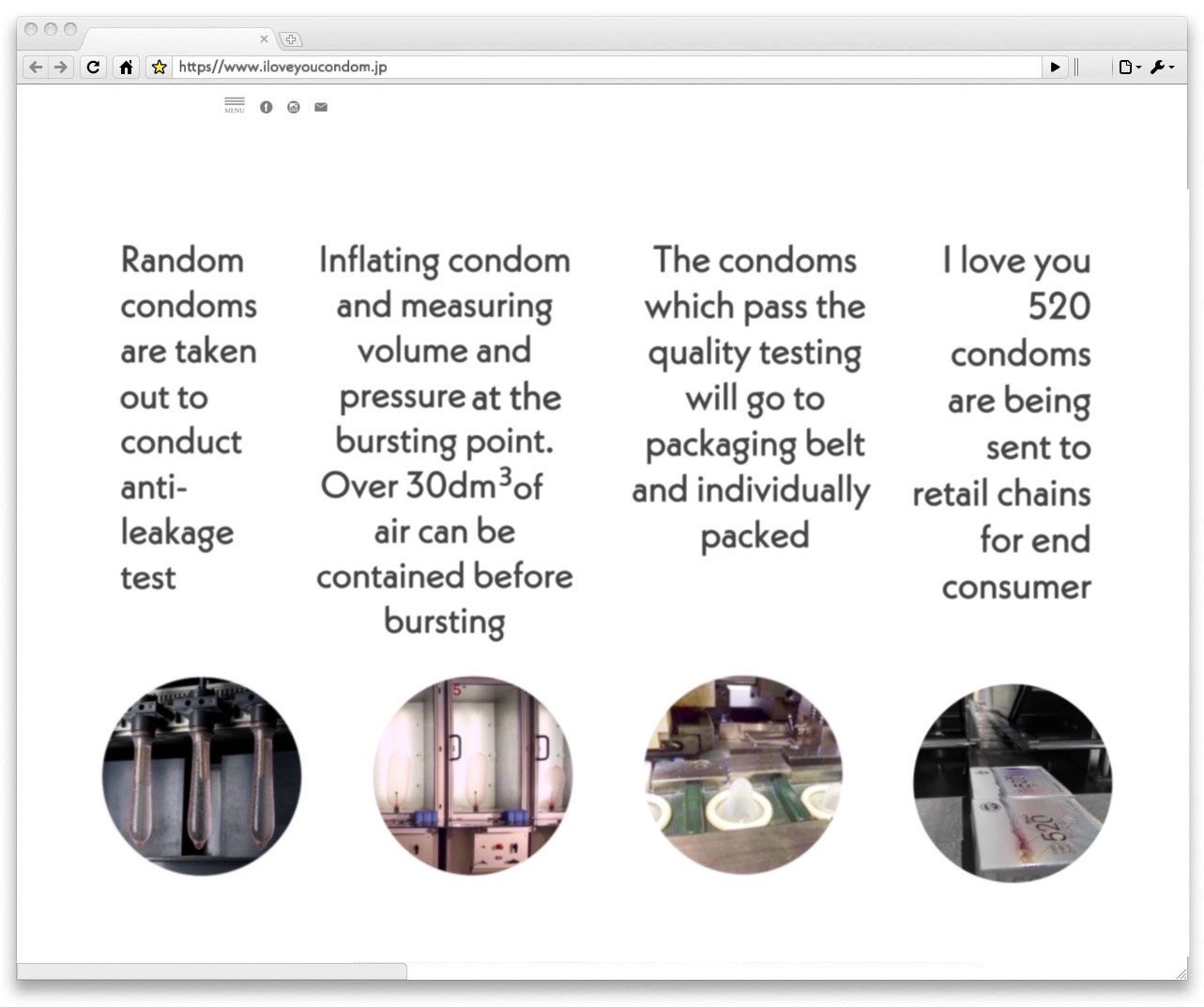Bookmark the page with the star icon
The height and width of the screenshot is (1007, 1204).
[159, 67]
